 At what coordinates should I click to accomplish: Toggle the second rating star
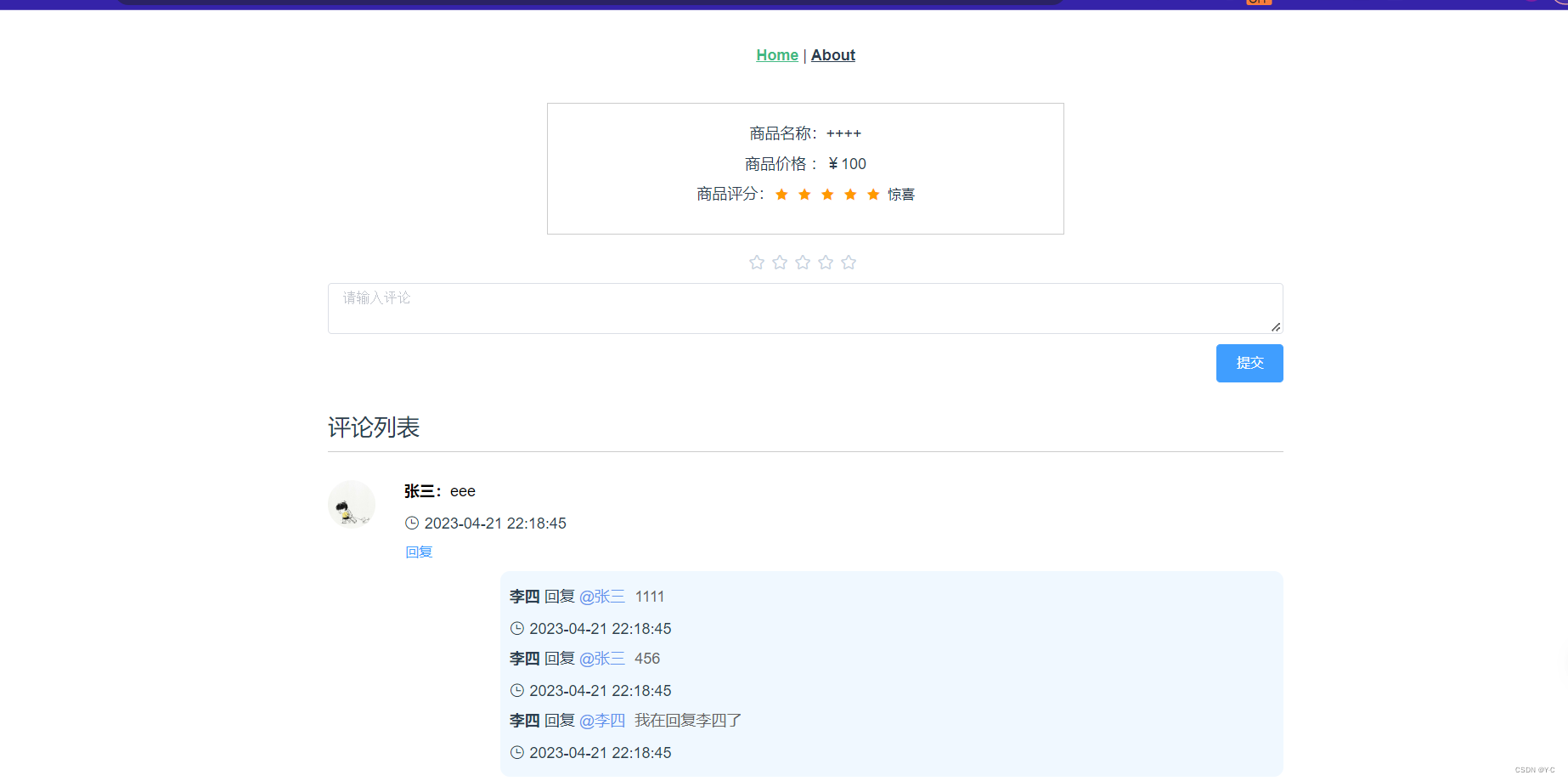pos(780,263)
